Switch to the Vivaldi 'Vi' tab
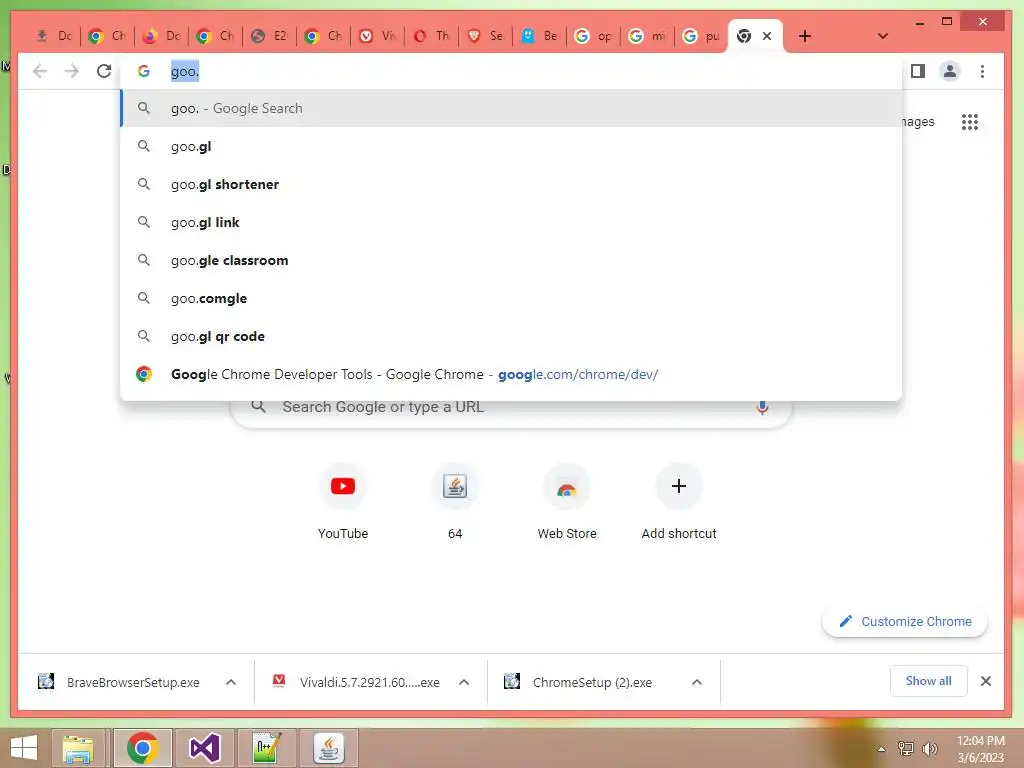 click(377, 36)
